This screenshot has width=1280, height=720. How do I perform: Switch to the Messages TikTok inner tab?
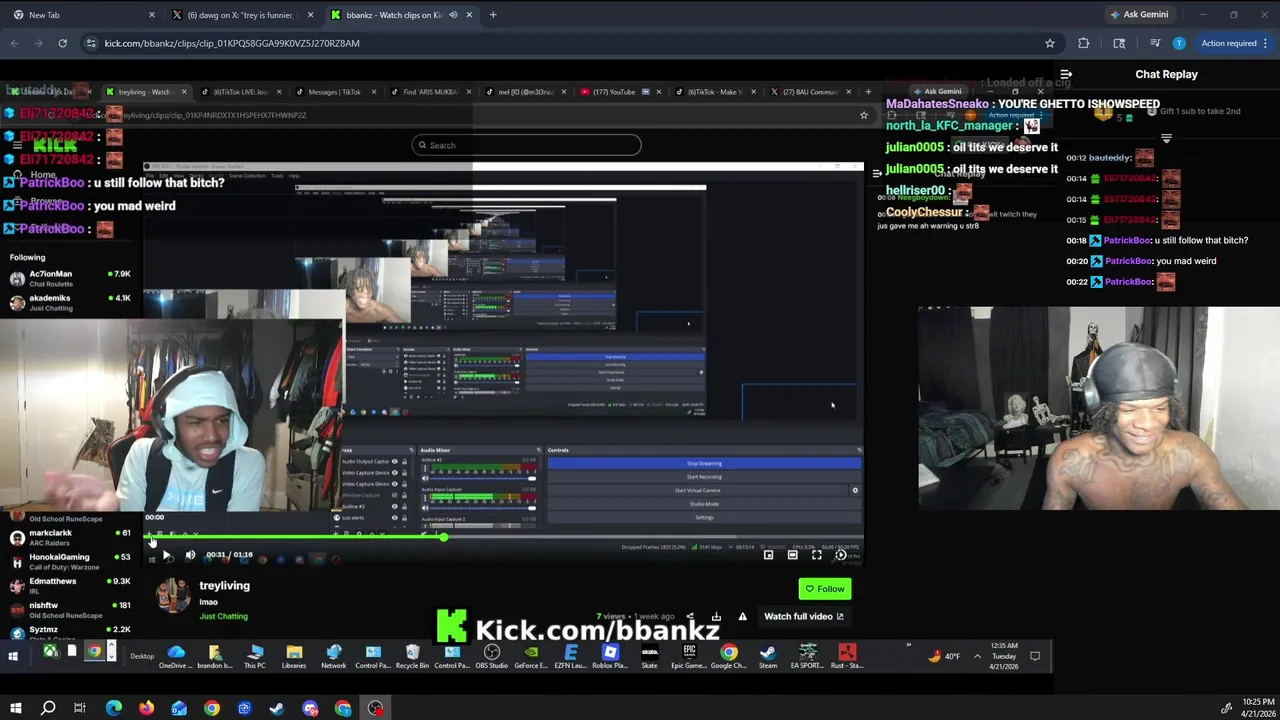tap(335, 92)
